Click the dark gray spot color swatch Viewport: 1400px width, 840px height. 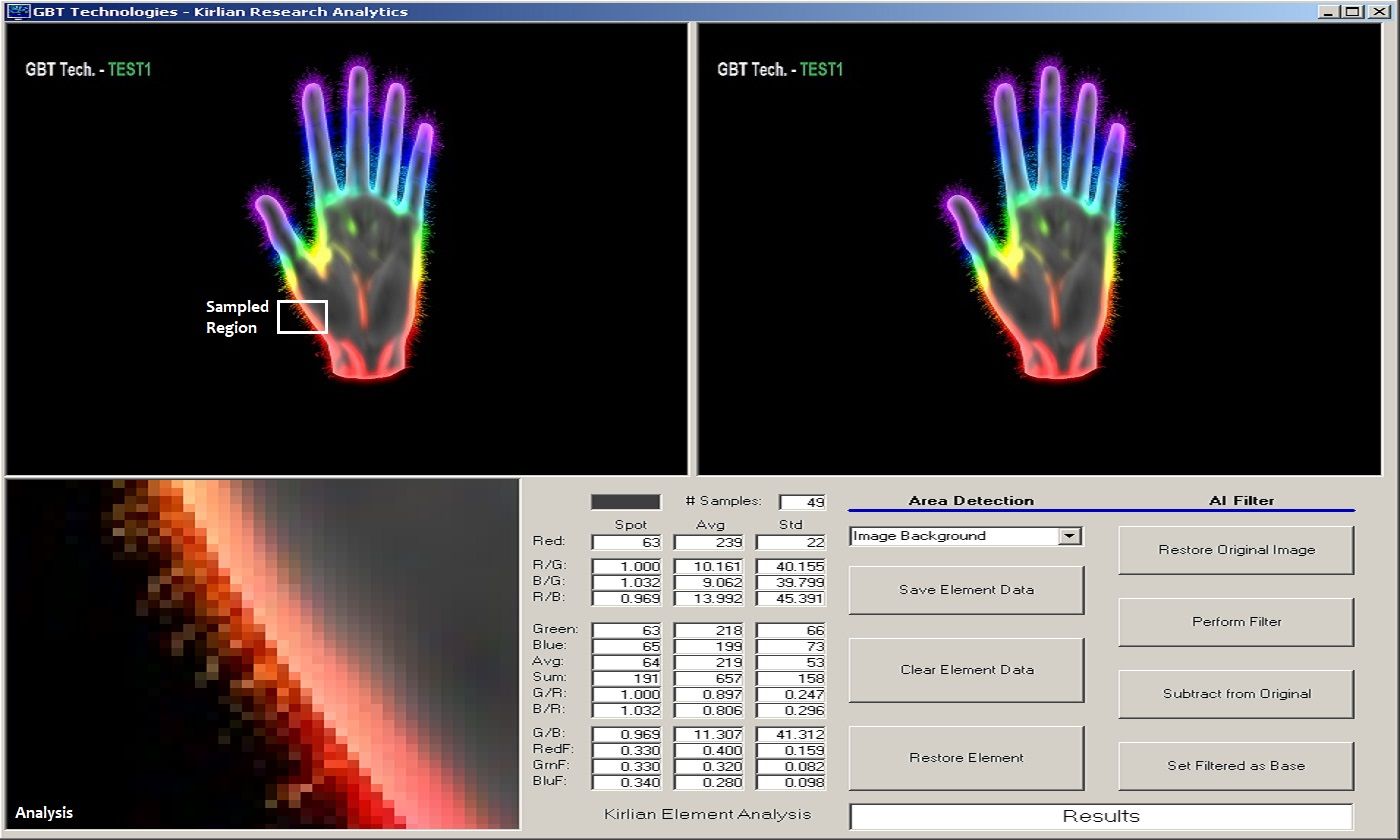(626, 502)
